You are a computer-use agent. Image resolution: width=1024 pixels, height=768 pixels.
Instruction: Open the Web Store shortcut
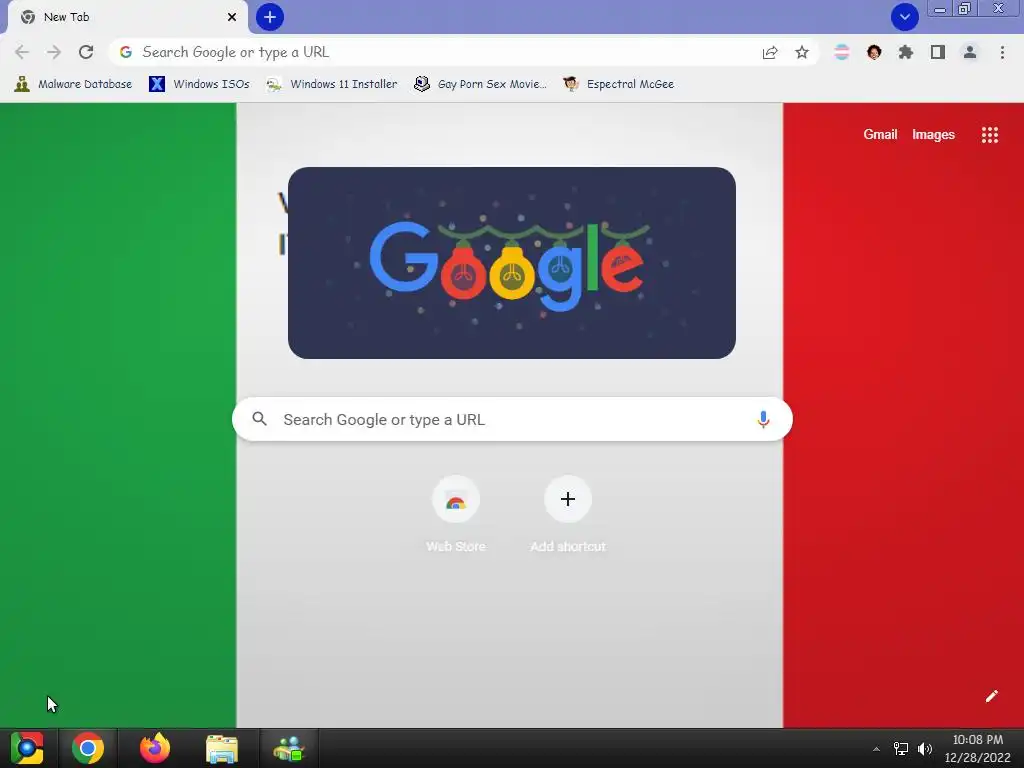456,515
